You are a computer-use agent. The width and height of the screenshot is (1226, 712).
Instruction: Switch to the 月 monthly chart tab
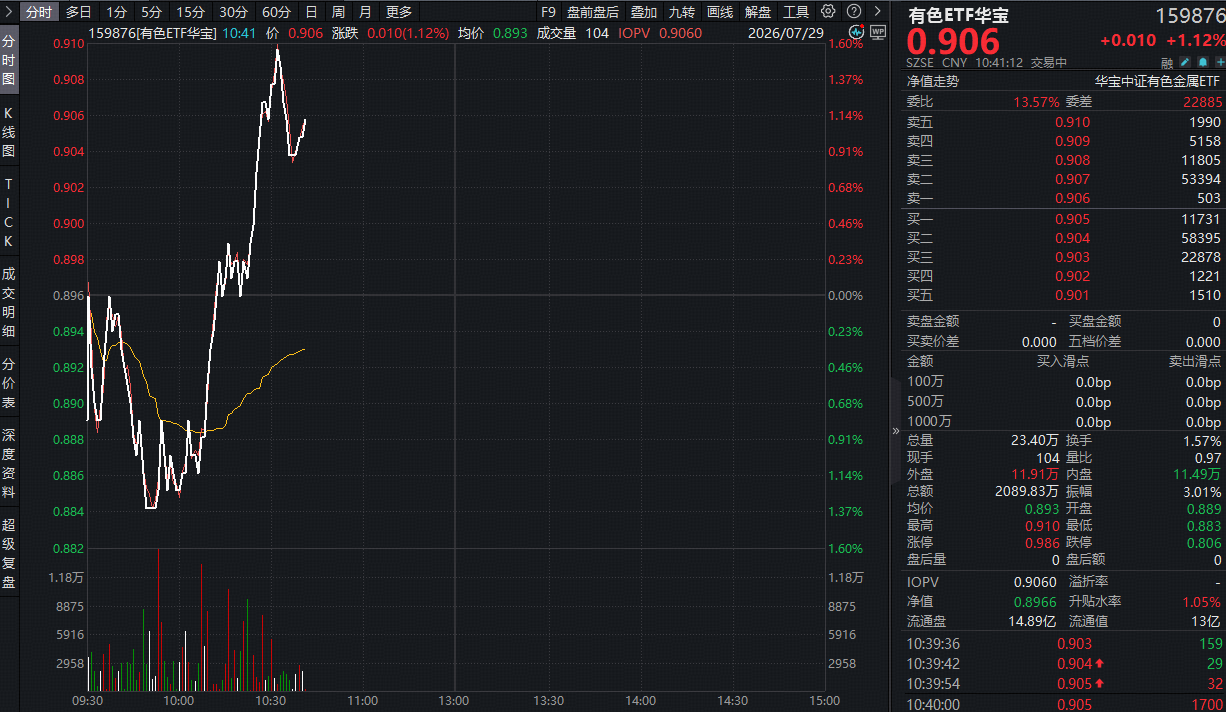click(x=365, y=12)
